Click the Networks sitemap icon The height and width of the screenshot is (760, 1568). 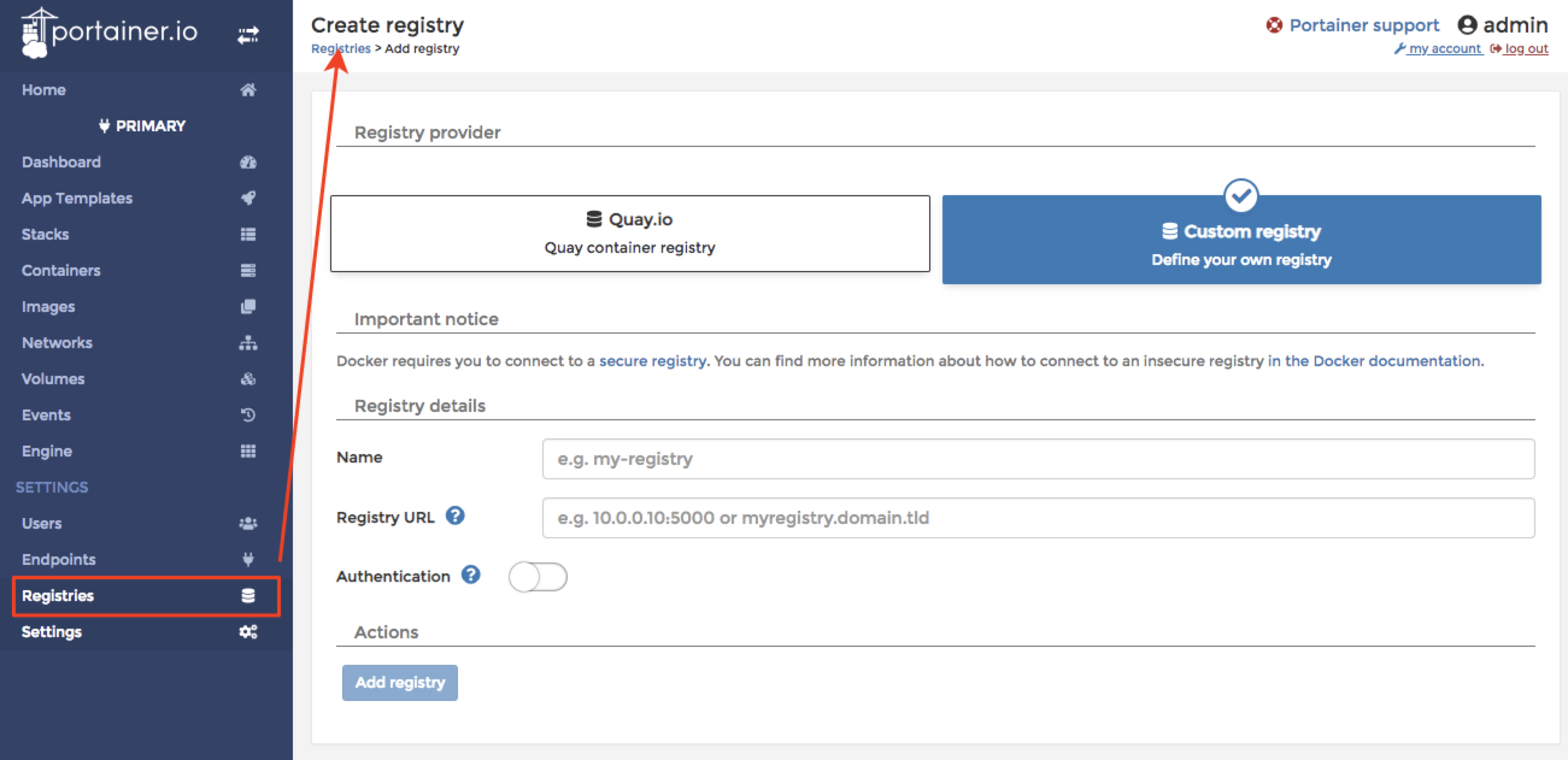[248, 343]
